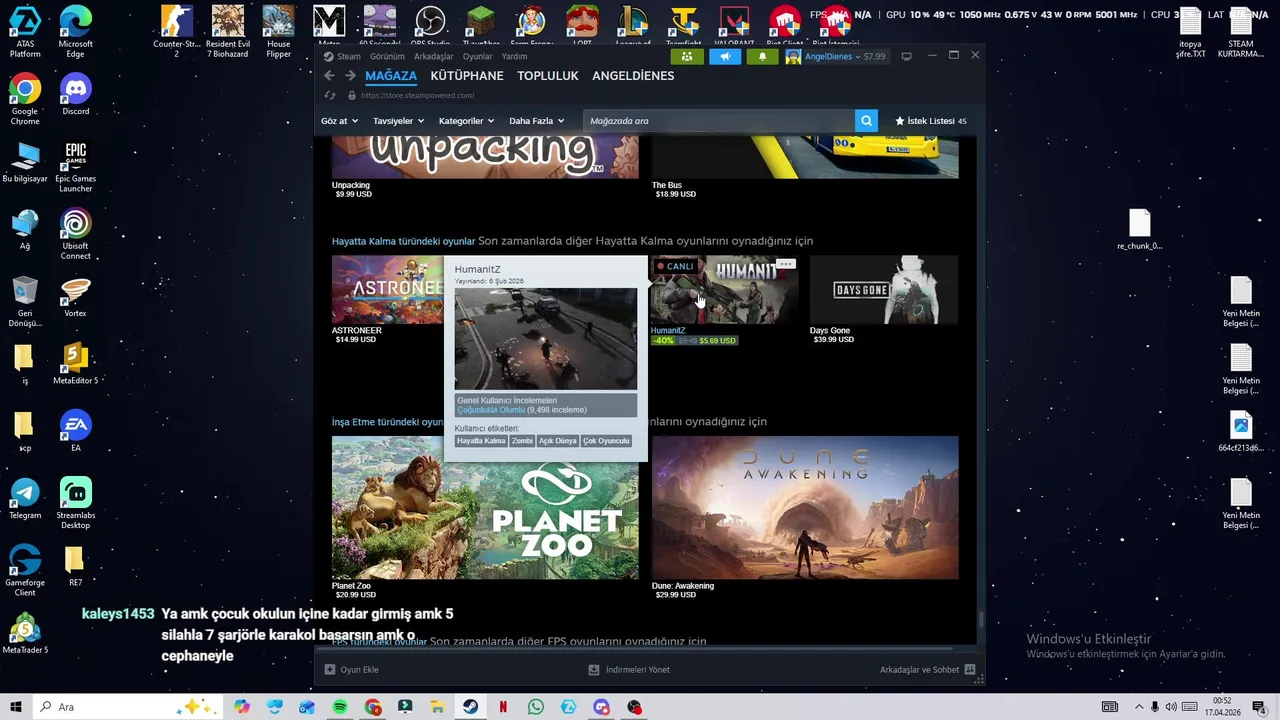Viewport: 1280px width, 720px height.
Task: Click the Steam store vertical scrollbar
Action: [980, 619]
